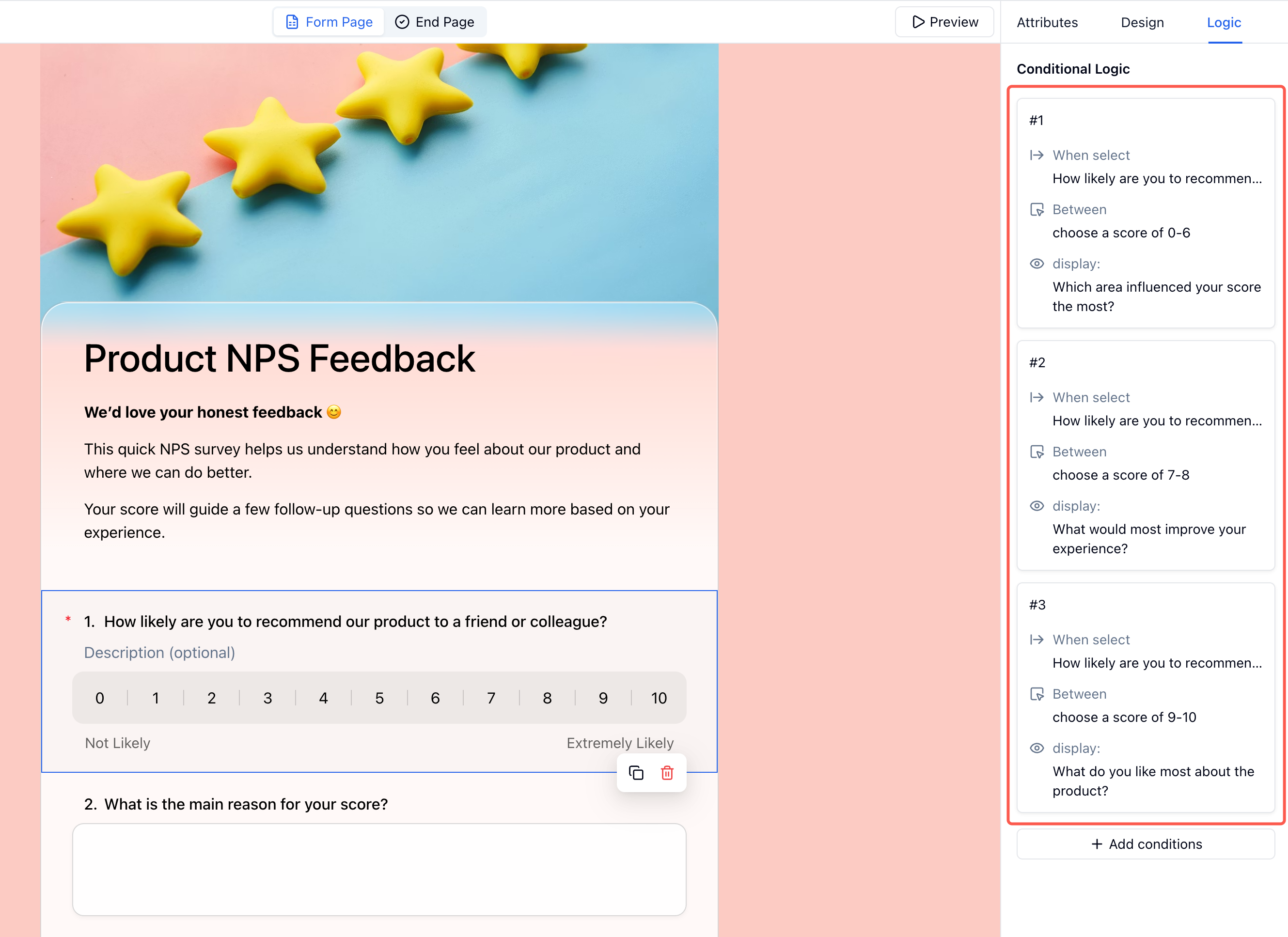Select score 7 on the NPS scale
Viewport: 1288px width, 937px height.
point(491,698)
